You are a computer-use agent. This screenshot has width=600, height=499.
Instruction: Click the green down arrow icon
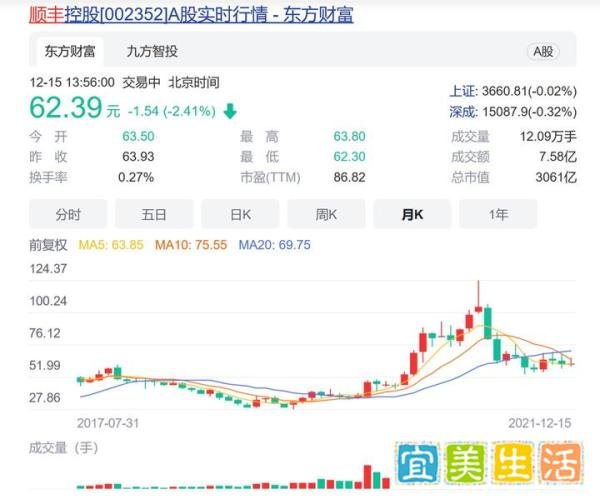click(x=230, y=112)
